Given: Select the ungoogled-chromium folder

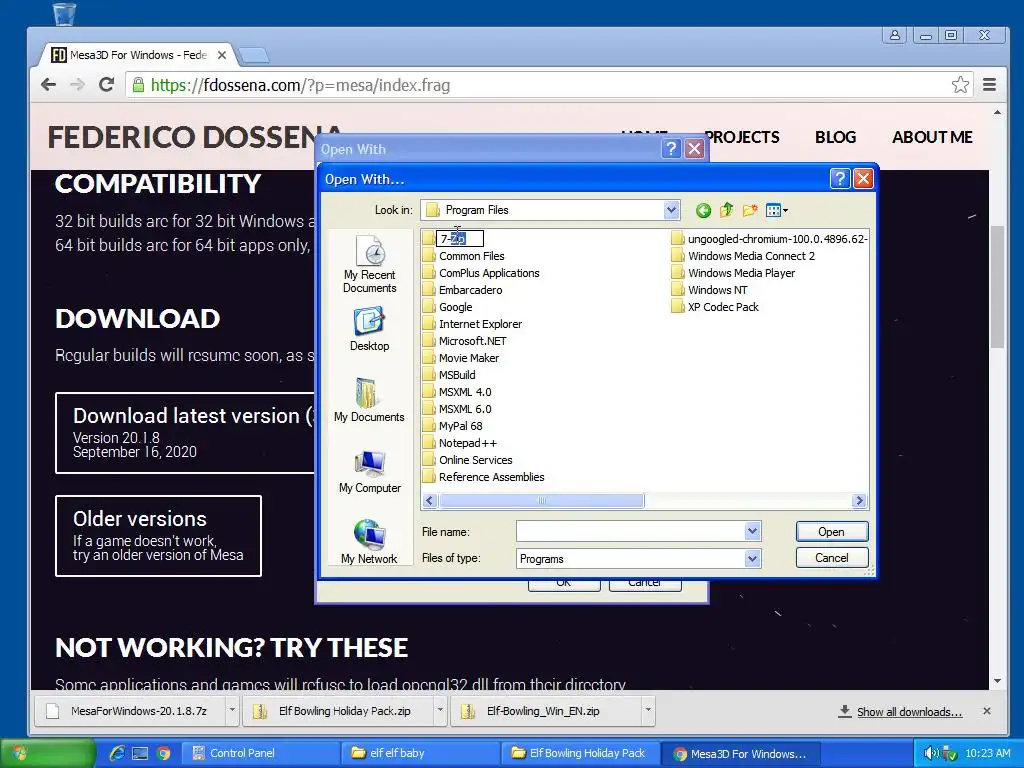Looking at the screenshot, I should coord(769,239).
